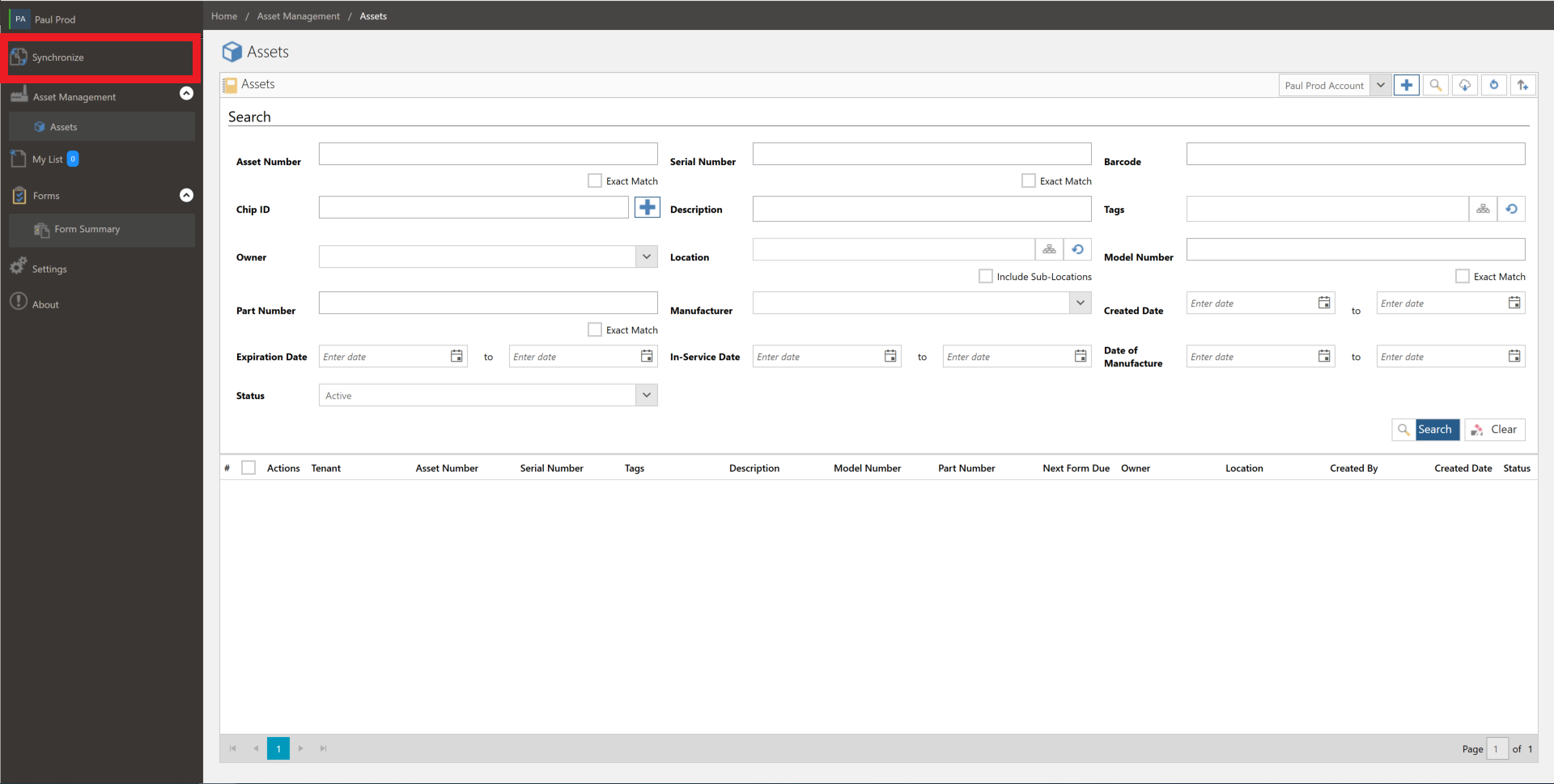Open Form Summary in the sidebar
This screenshot has height=784, width=1554.
tap(102, 230)
